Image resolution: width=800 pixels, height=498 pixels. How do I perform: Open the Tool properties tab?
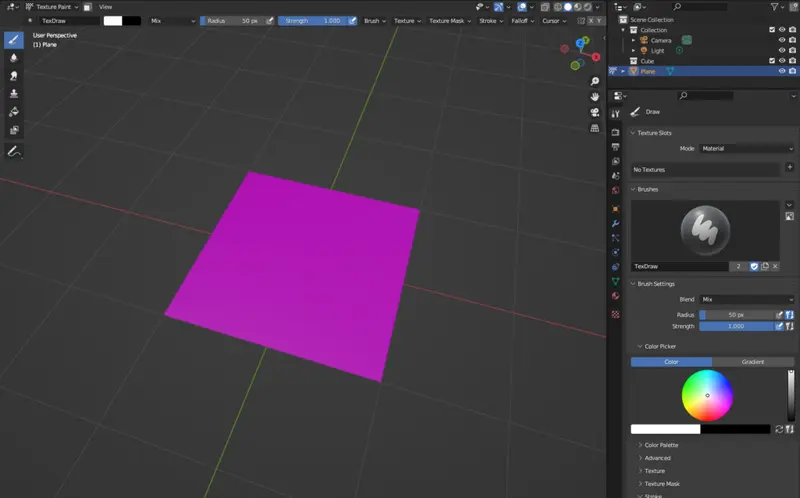tap(615, 114)
